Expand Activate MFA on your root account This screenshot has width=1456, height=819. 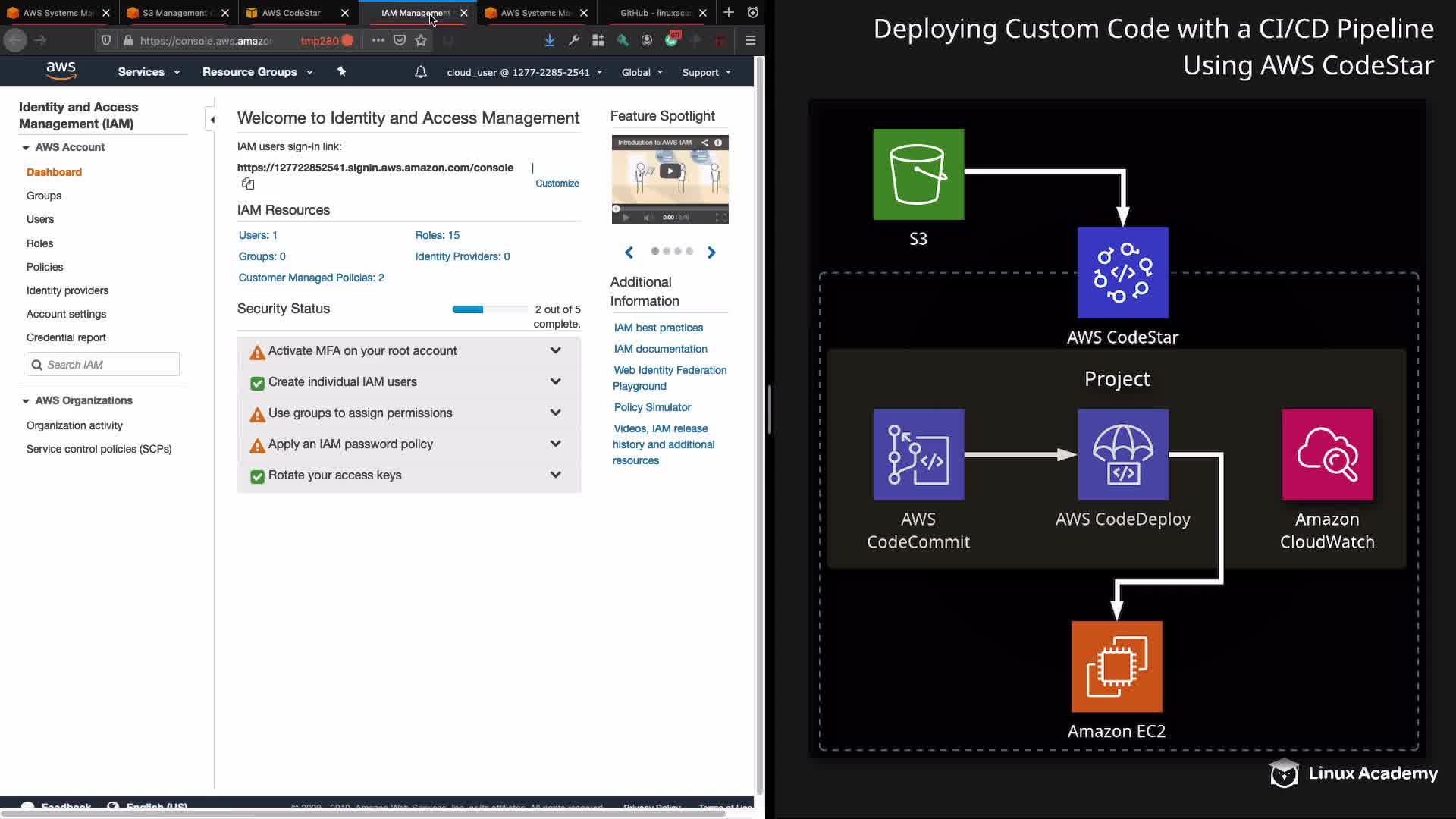point(555,350)
